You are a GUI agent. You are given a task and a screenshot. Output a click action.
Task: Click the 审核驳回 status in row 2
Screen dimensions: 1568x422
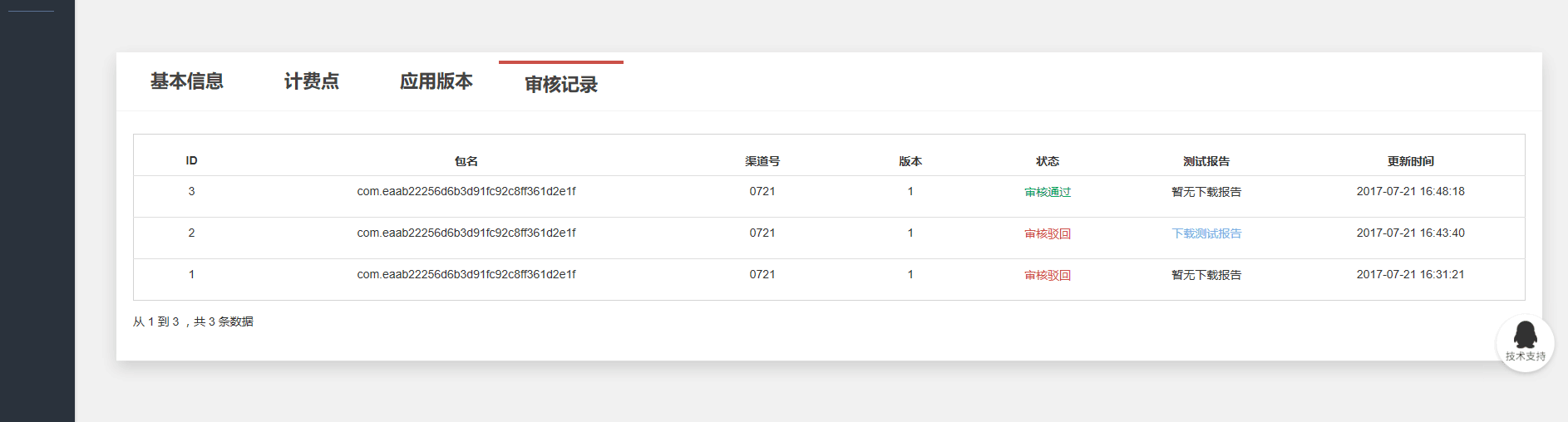tap(1048, 233)
